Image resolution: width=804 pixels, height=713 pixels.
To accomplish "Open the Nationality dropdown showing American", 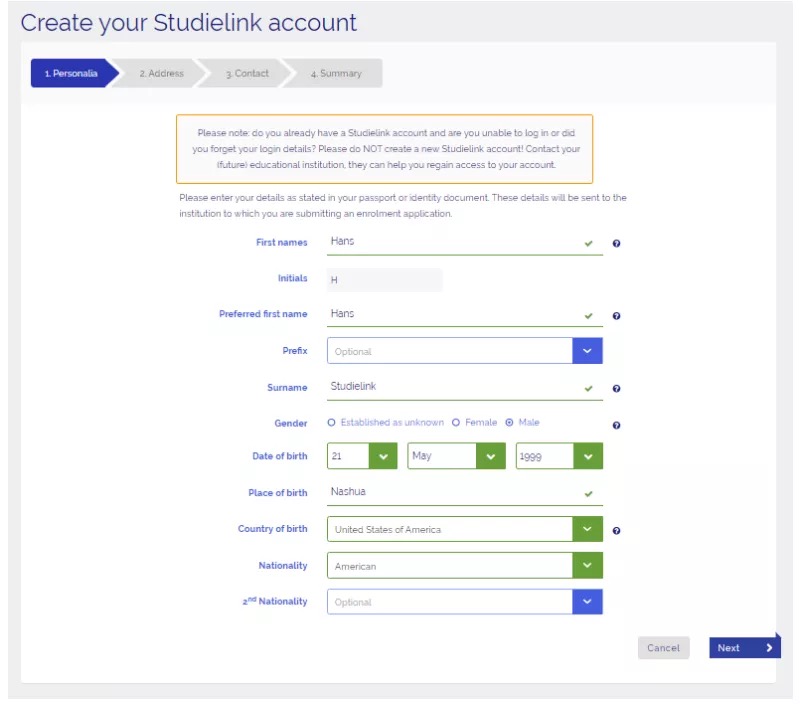I will [x=465, y=565].
